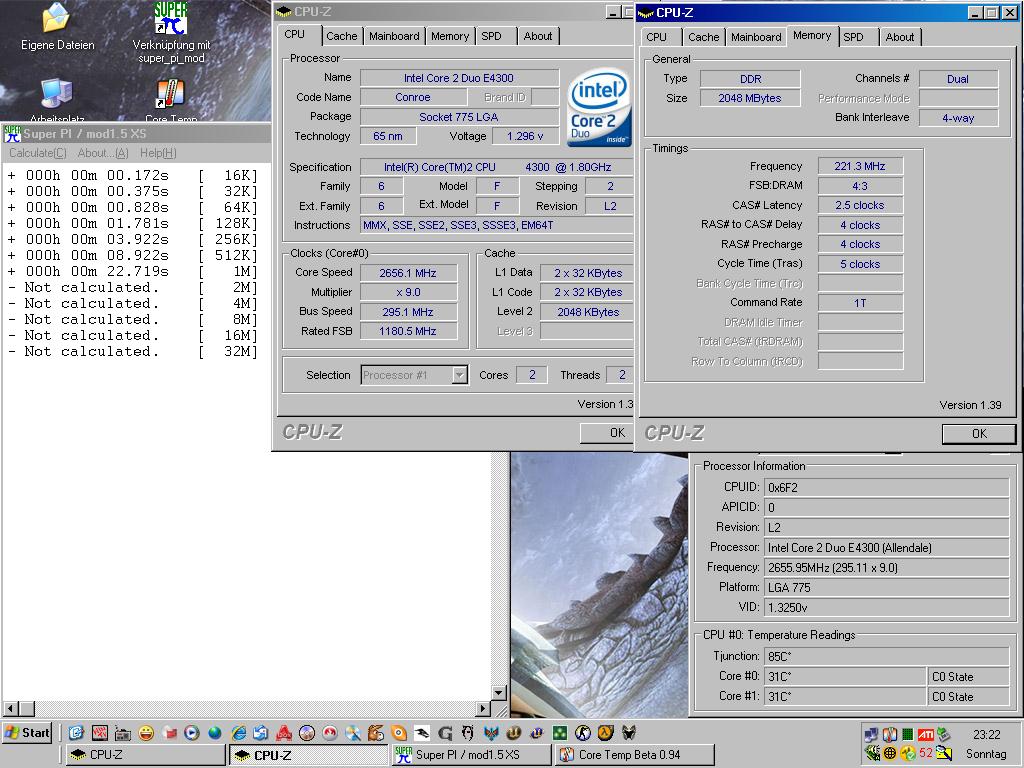Click the Half-Life lambda quick launch icon
The image size is (1024, 768).
605,732
